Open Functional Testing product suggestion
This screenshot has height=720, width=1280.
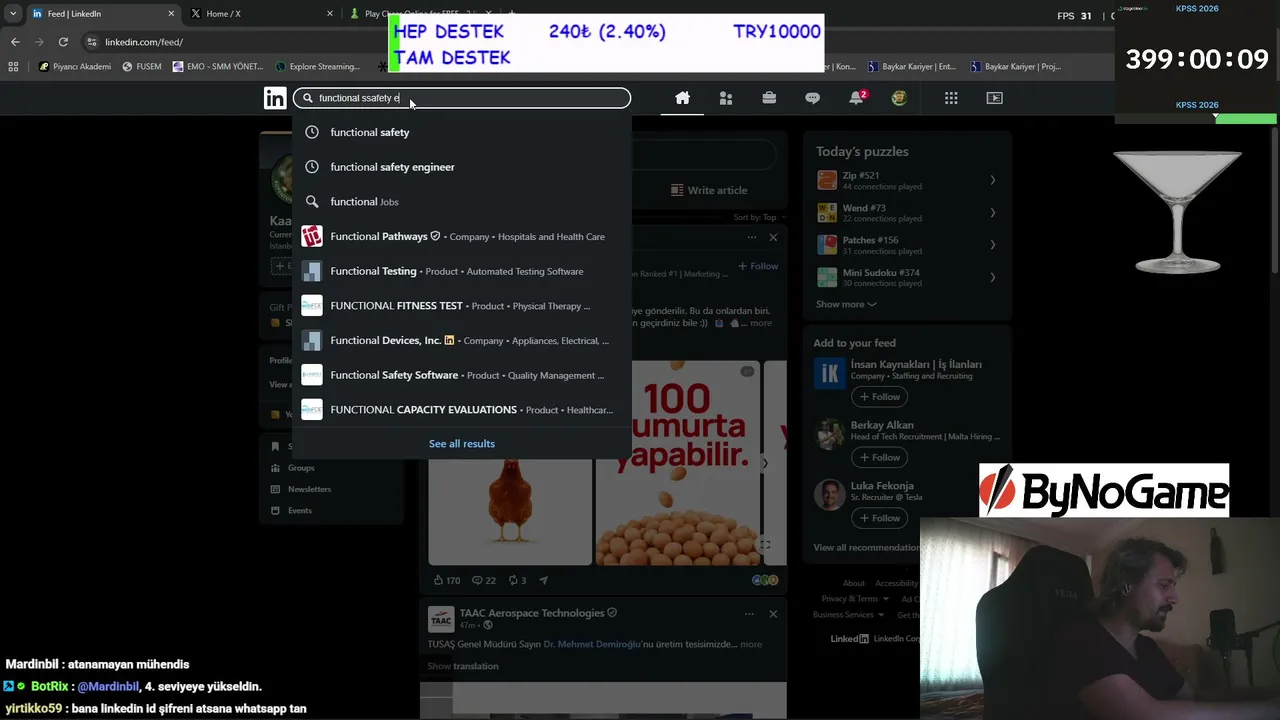click(462, 271)
